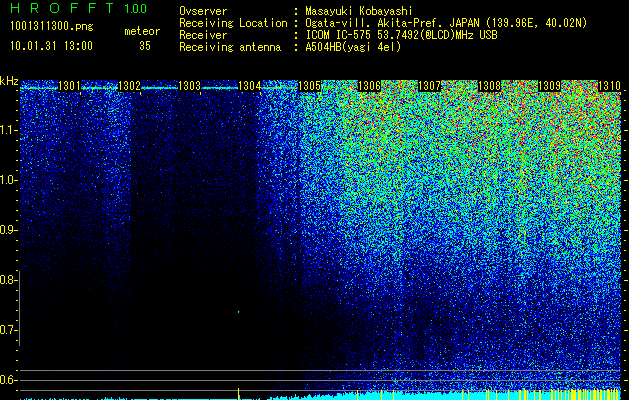Click the 0.9 frequency axis label
Viewport: 629px width, 400px height.
(8, 230)
